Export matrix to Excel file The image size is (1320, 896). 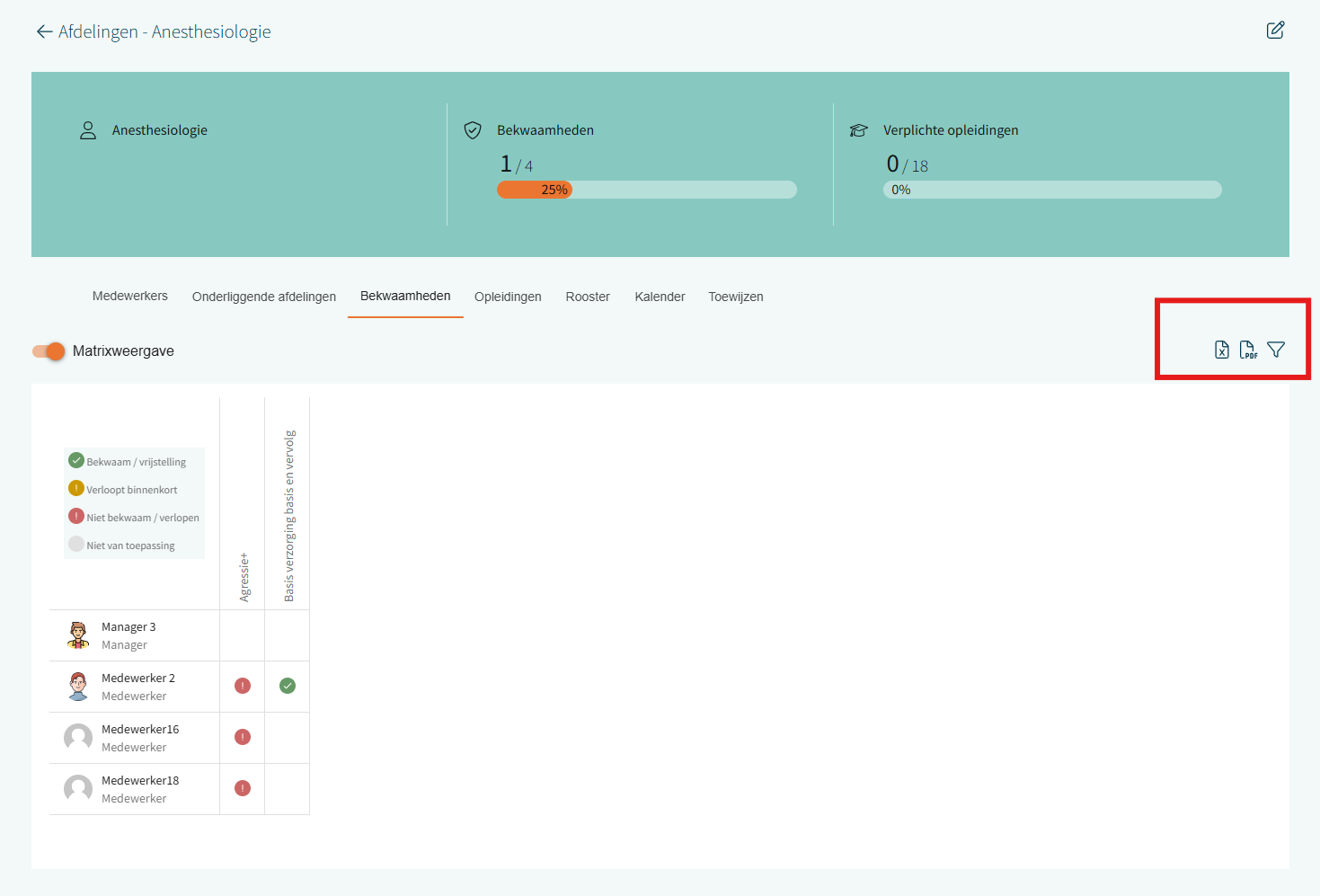pos(1222,350)
